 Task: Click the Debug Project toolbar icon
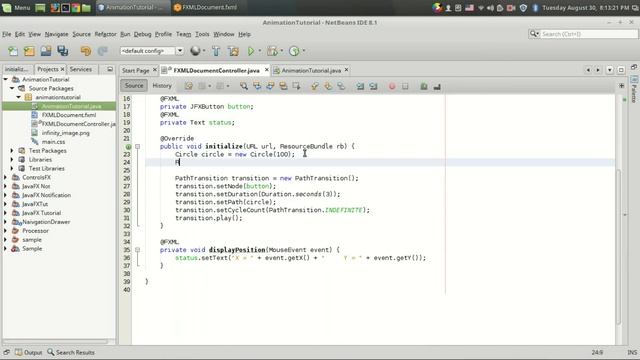click(x=272, y=51)
